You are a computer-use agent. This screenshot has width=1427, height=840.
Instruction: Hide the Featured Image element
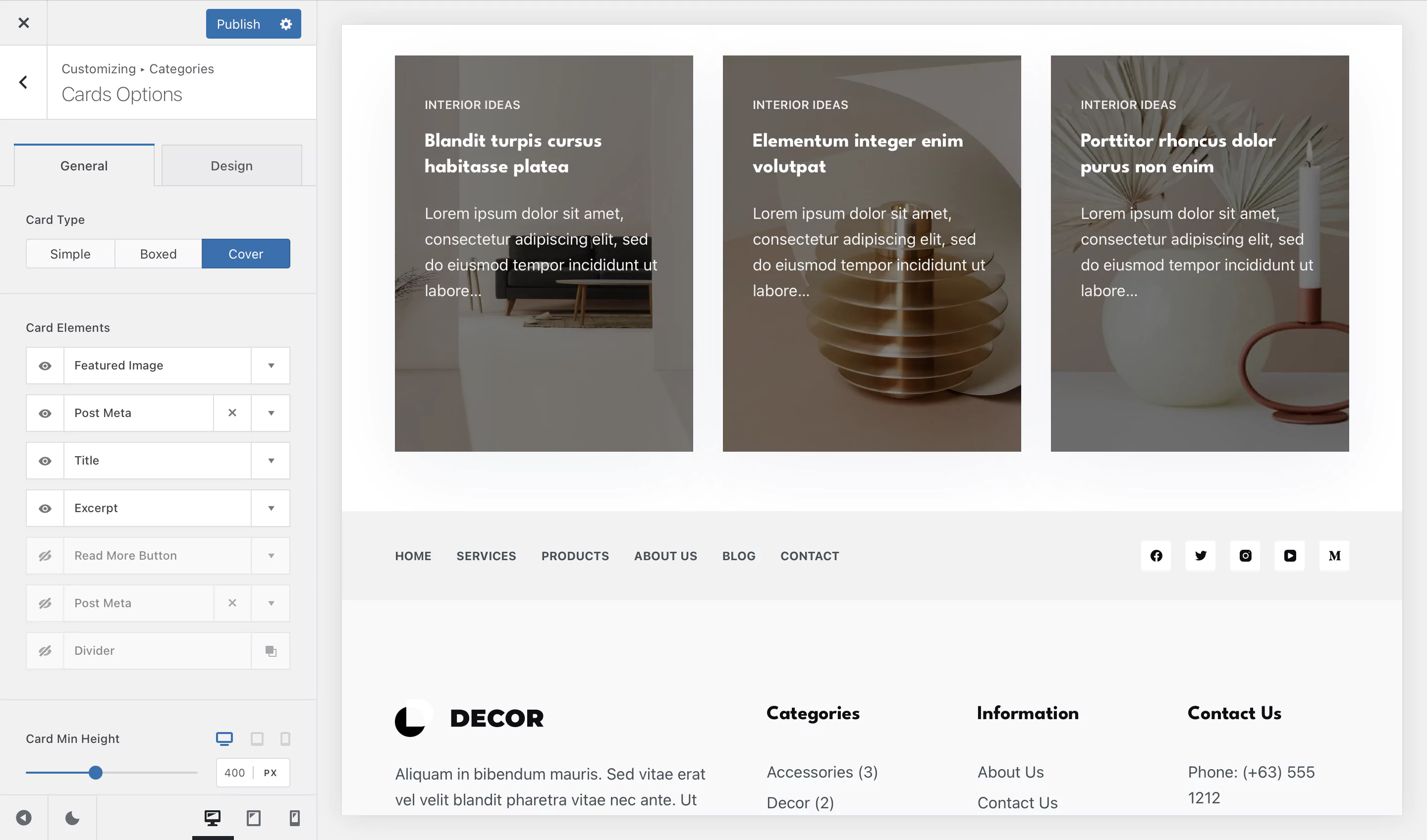(x=45, y=365)
